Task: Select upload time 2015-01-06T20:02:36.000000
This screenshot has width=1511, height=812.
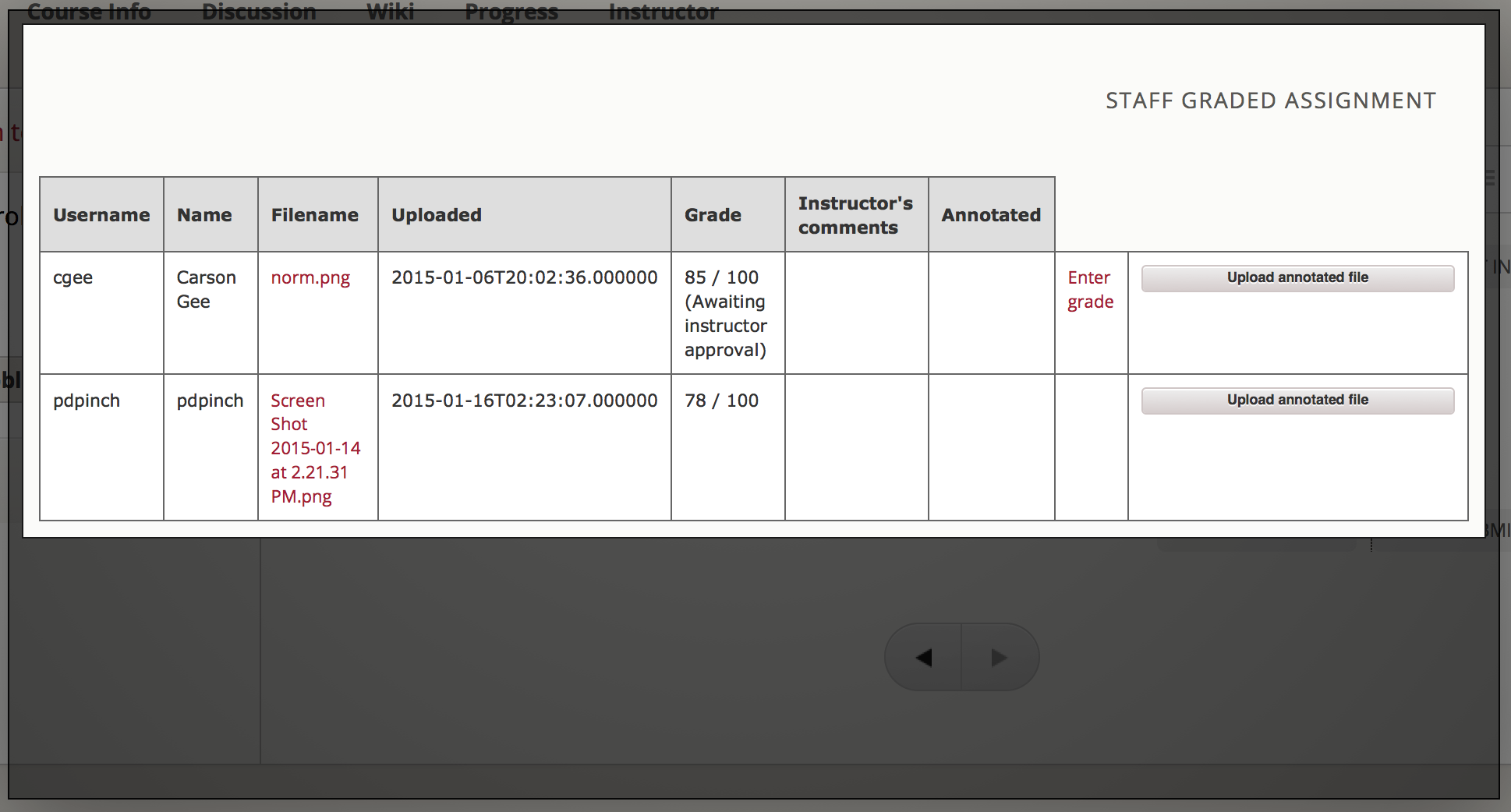Action: pyautogui.click(x=525, y=278)
